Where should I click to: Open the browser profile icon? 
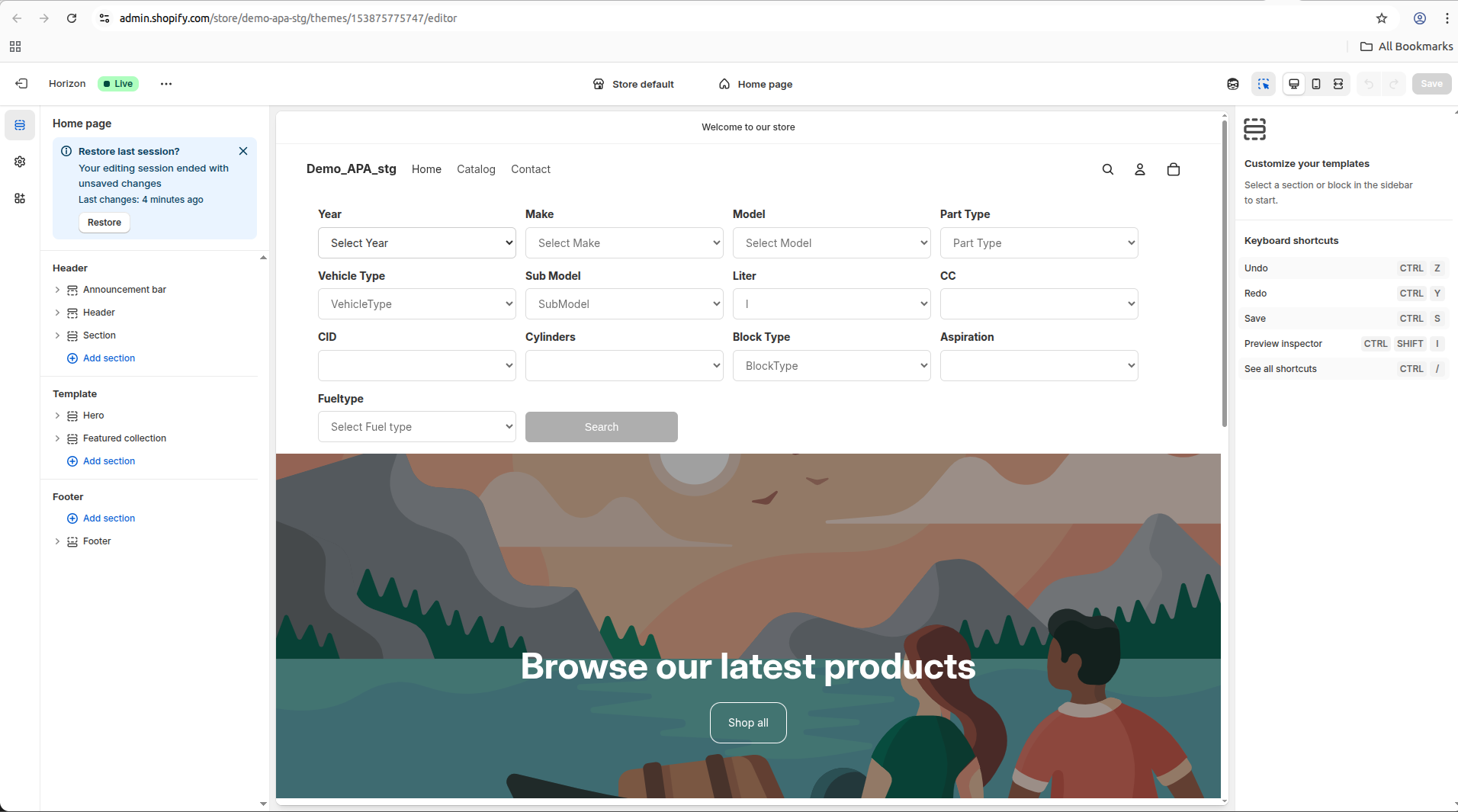pyautogui.click(x=1420, y=18)
